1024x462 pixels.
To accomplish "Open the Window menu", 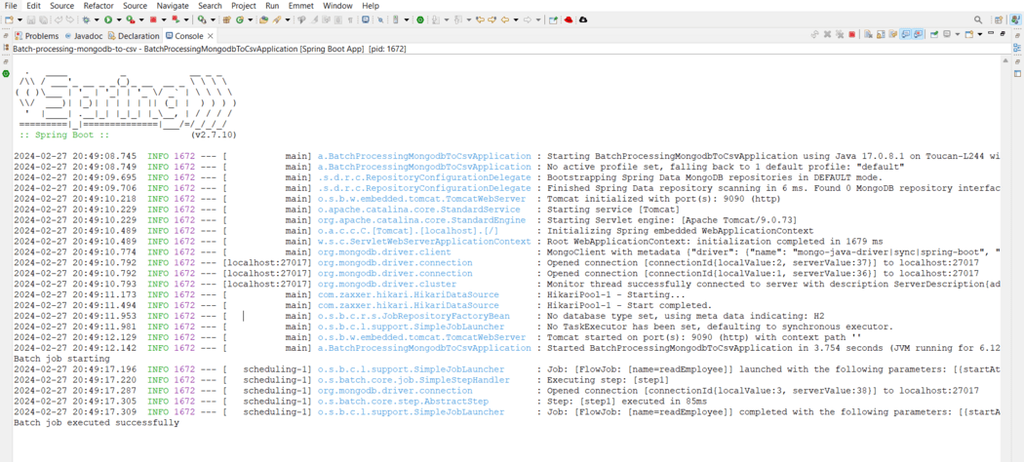I will click(338, 6).
